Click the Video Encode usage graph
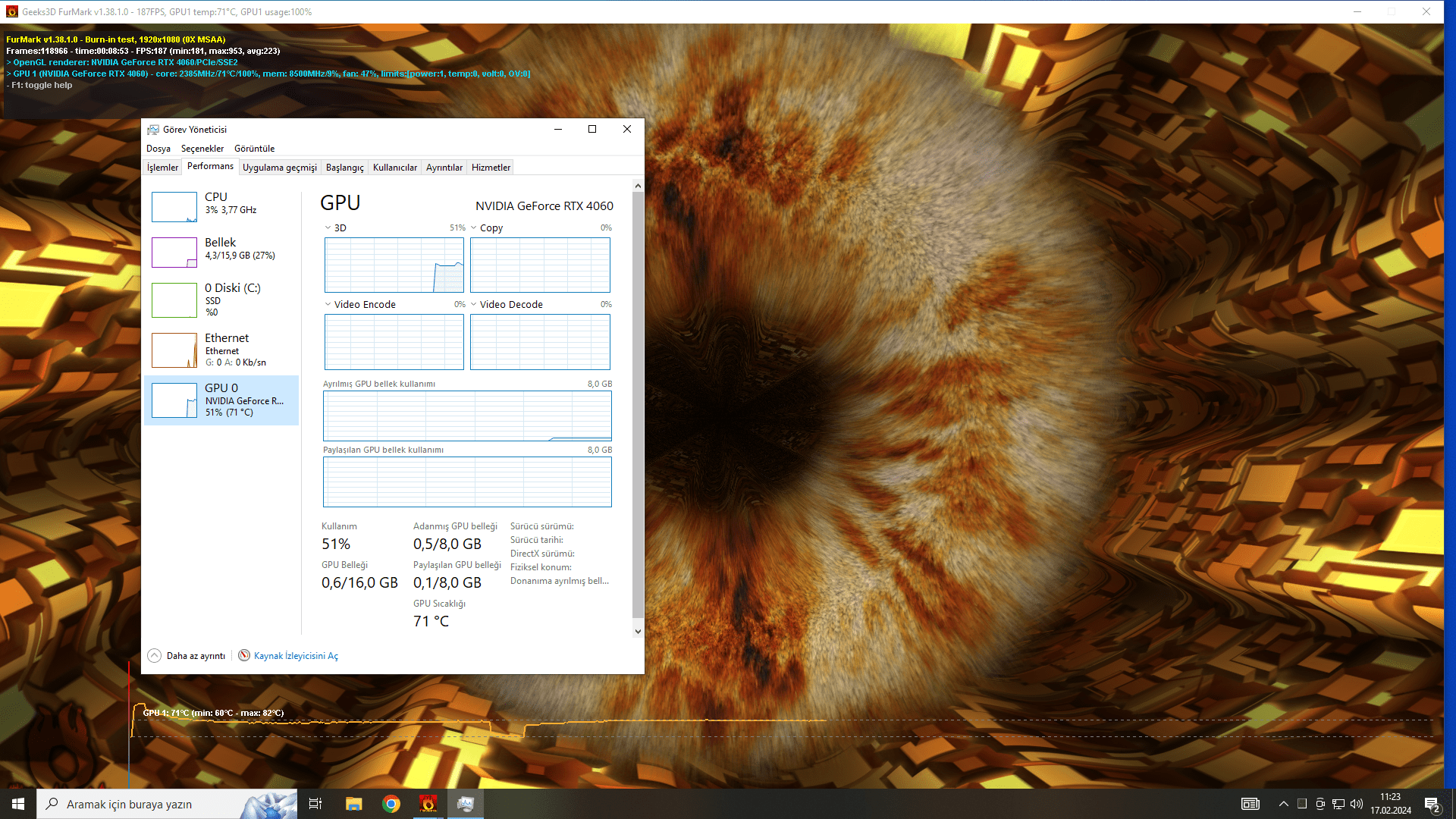Screen dimensions: 1456x819 (394, 342)
